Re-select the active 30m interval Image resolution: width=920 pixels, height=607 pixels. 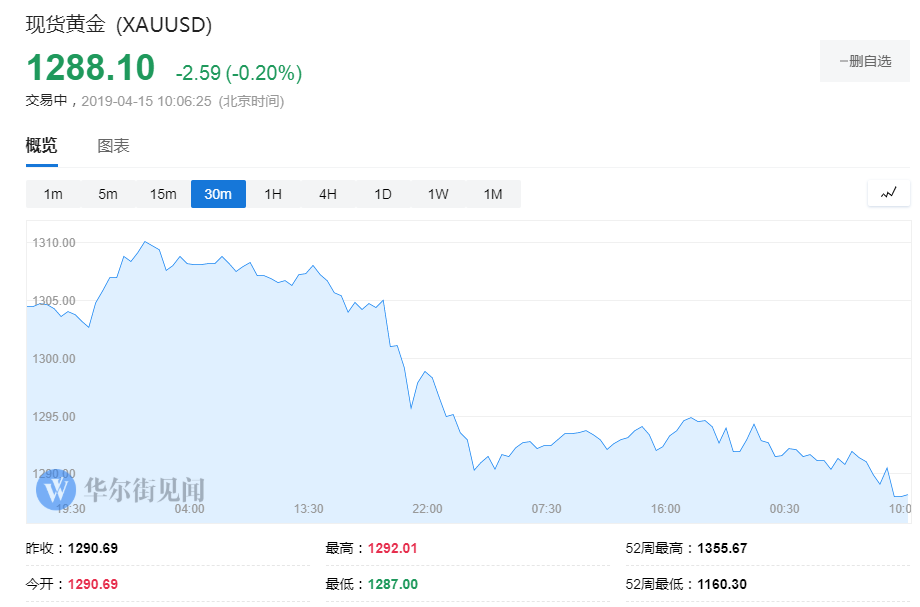point(217,194)
